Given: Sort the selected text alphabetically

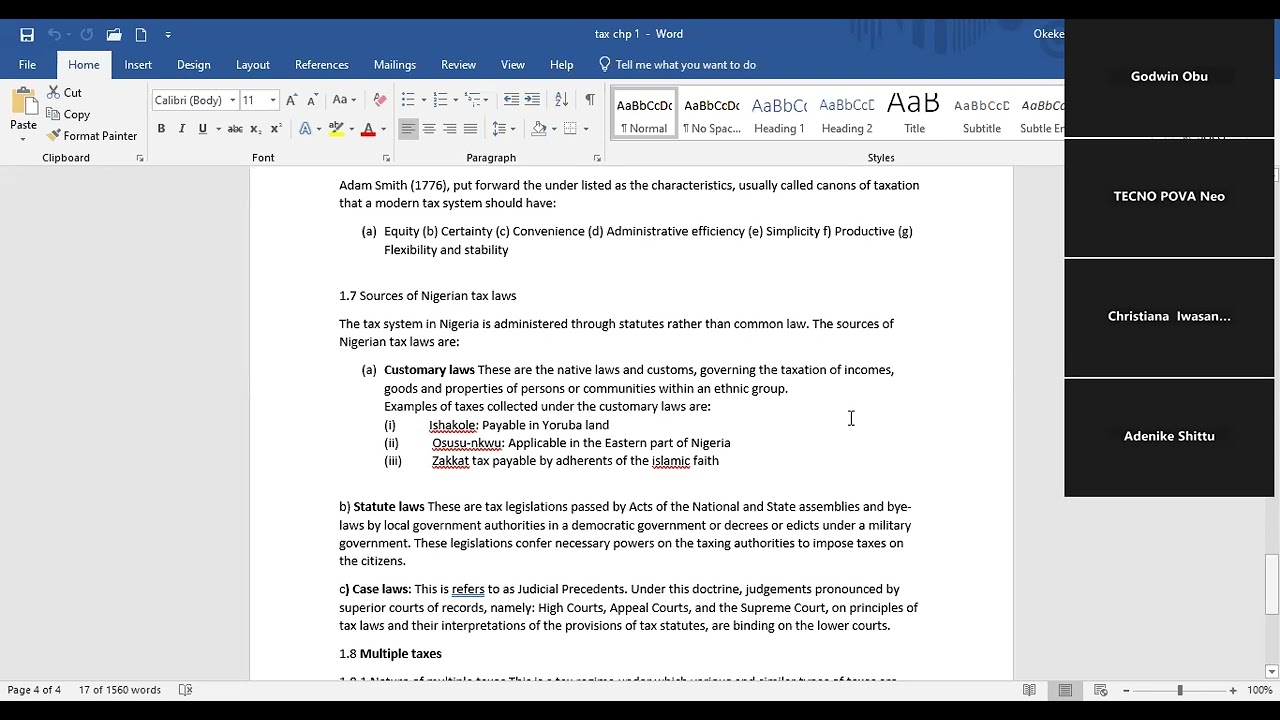Looking at the screenshot, I should coord(561,100).
